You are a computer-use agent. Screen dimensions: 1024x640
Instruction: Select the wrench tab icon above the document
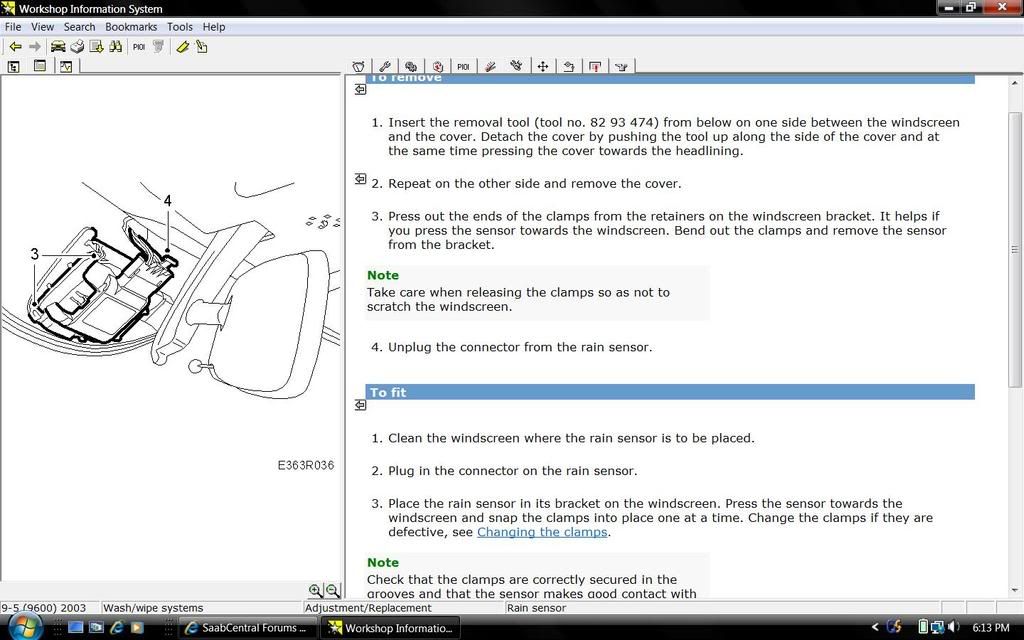pos(385,67)
